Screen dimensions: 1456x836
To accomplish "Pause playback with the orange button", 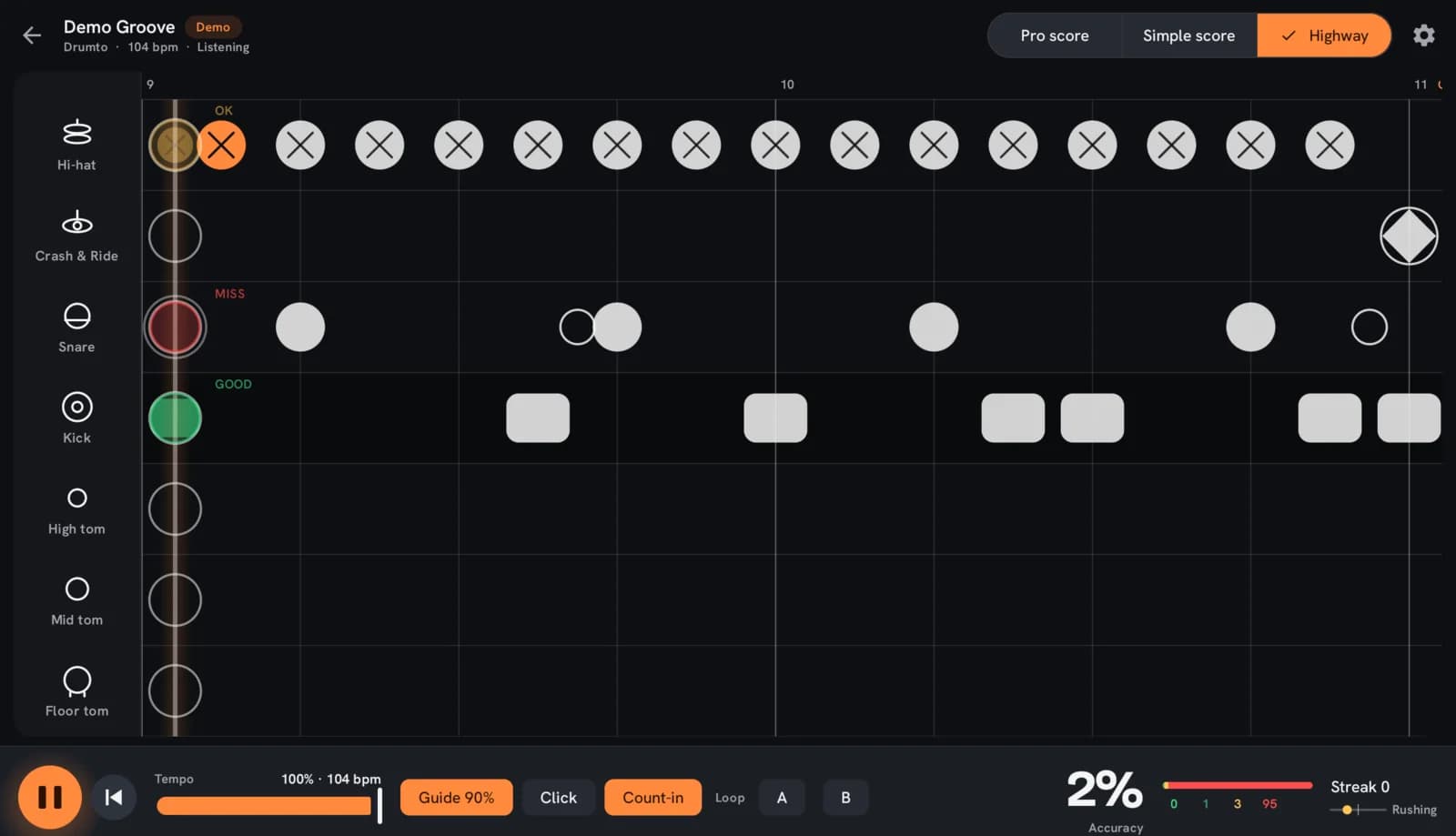I will [50, 798].
